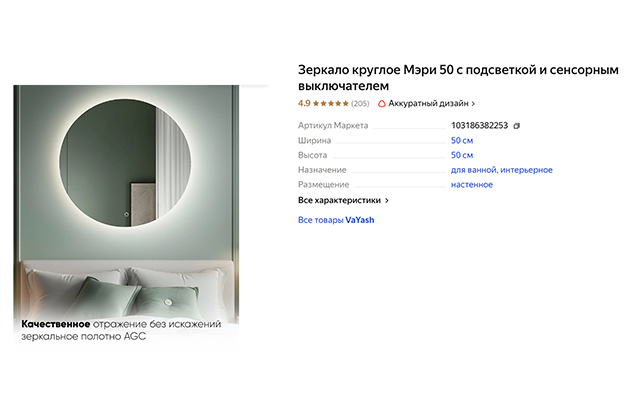Click the star rating icons
Image resolution: width=630 pixels, height=400 pixels.
tap(331, 104)
